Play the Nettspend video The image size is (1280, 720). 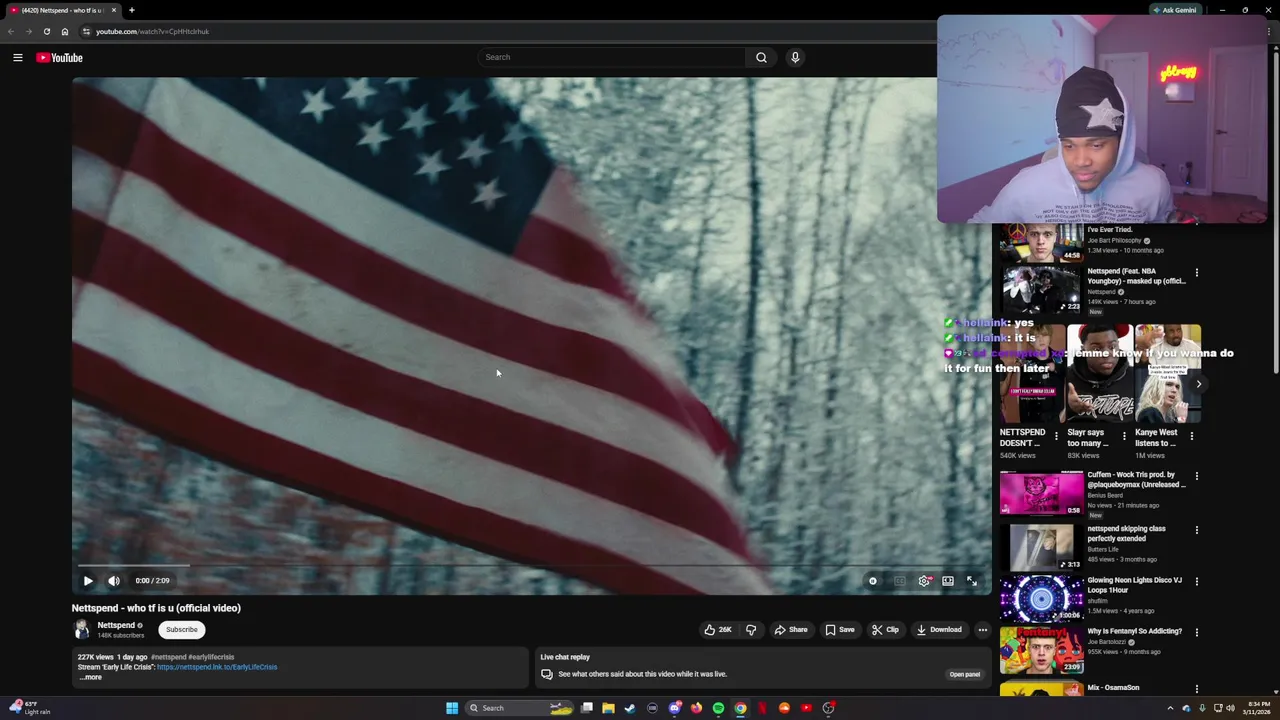pyautogui.click(x=88, y=581)
